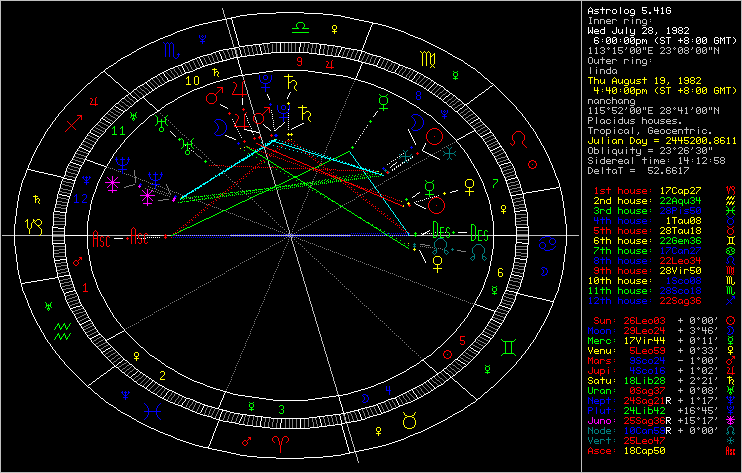
Task: Click house number 3 at the wheel bottom
Action: (x=283, y=408)
